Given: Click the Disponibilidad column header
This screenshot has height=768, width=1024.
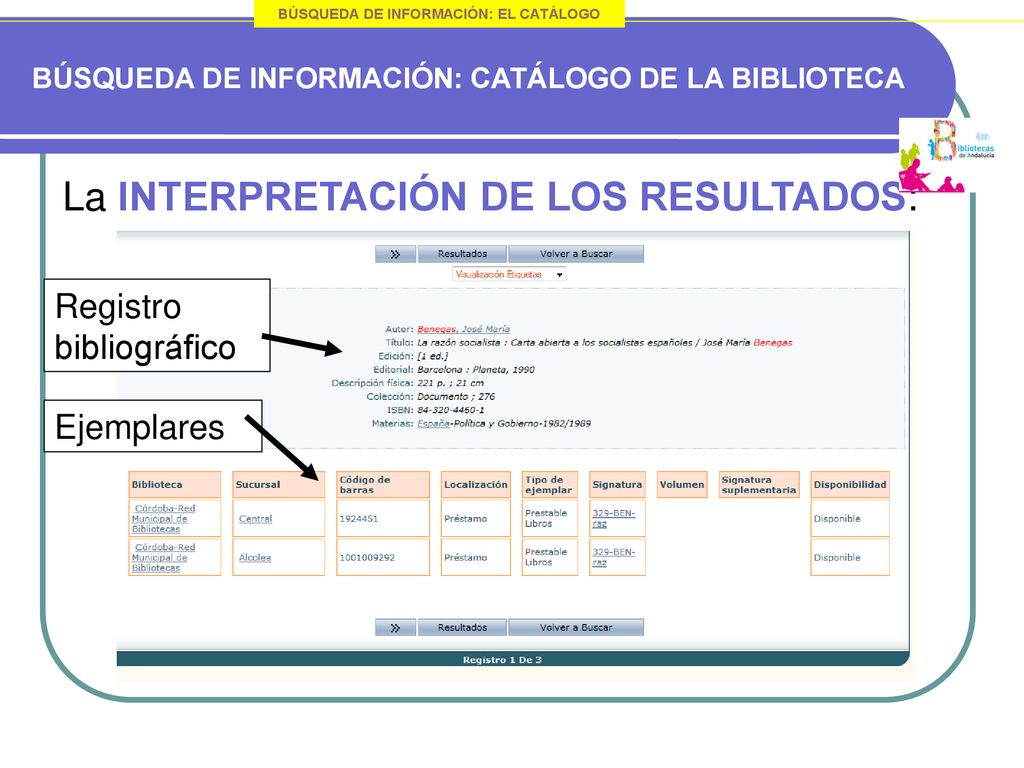Looking at the screenshot, I should 850,485.
